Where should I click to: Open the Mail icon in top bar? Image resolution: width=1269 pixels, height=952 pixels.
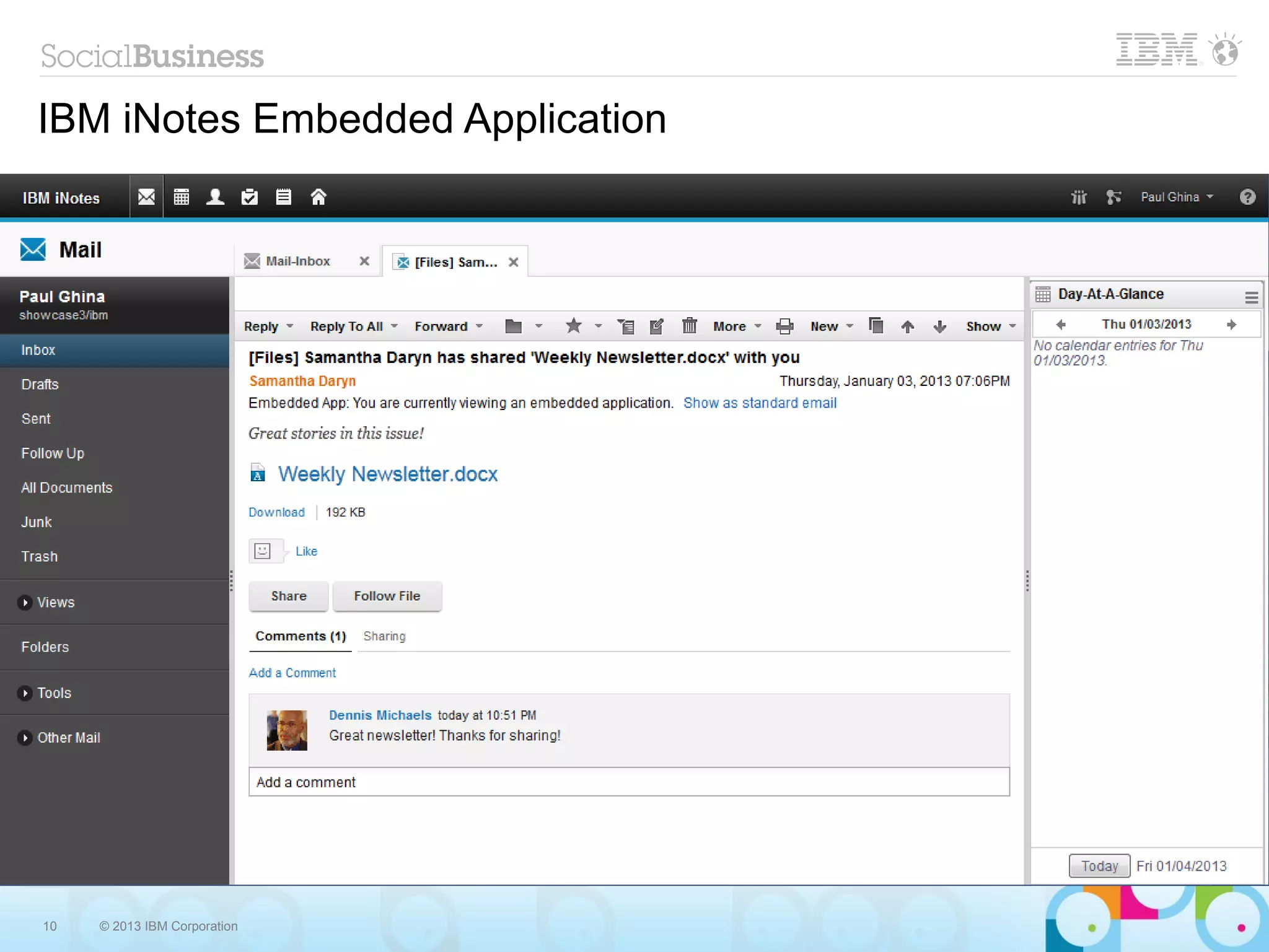(x=146, y=197)
